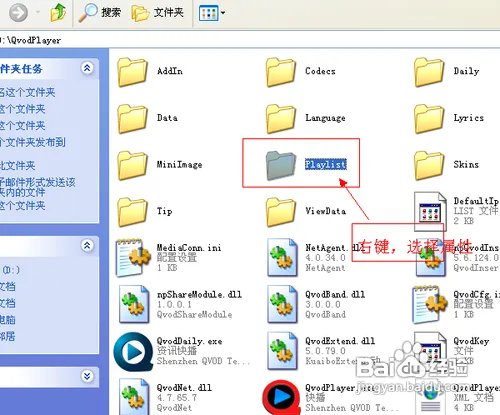Select the NetAgent.dll file icon

pyautogui.click(x=282, y=257)
